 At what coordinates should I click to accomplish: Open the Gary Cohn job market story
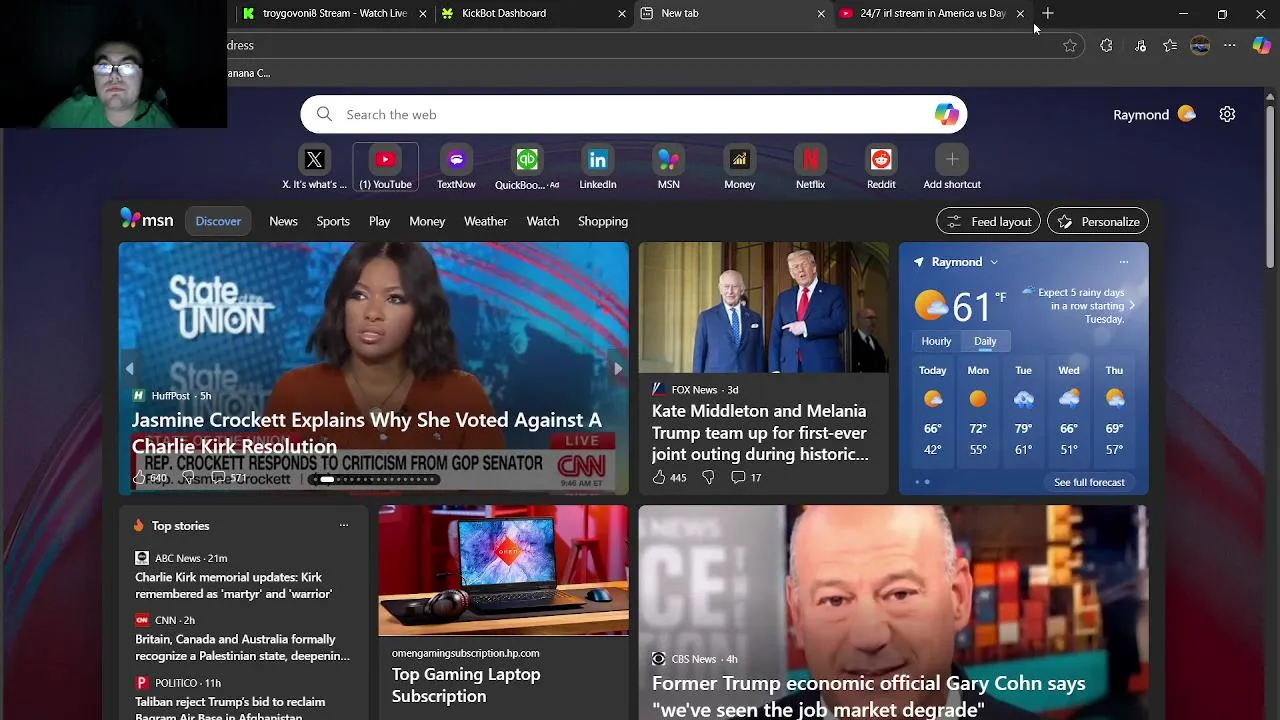tap(868, 696)
